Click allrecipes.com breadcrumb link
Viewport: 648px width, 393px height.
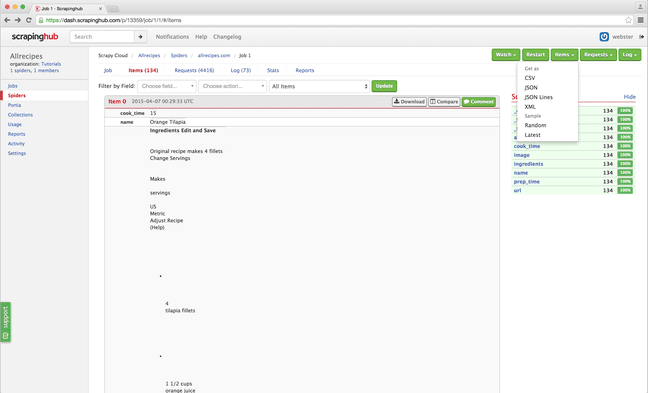coord(214,55)
